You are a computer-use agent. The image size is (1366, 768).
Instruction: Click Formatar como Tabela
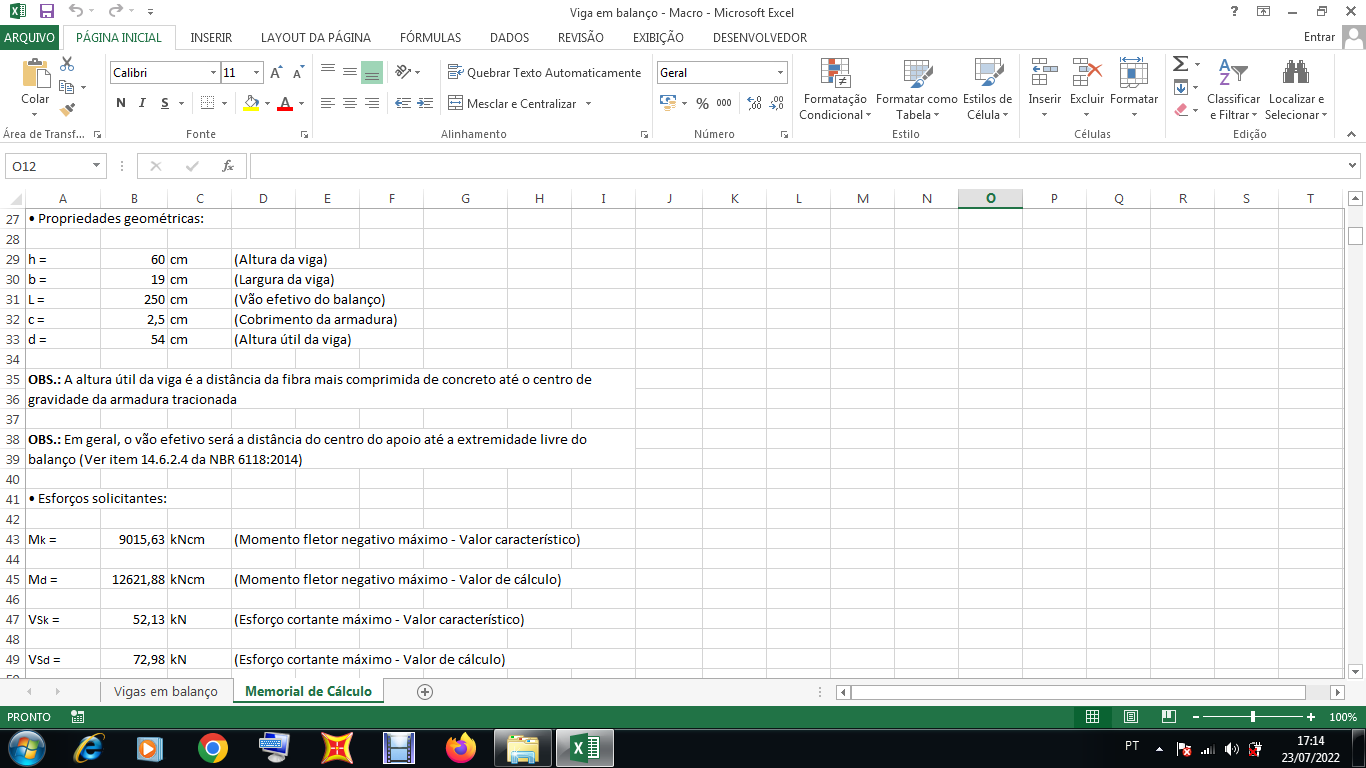(917, 89)
